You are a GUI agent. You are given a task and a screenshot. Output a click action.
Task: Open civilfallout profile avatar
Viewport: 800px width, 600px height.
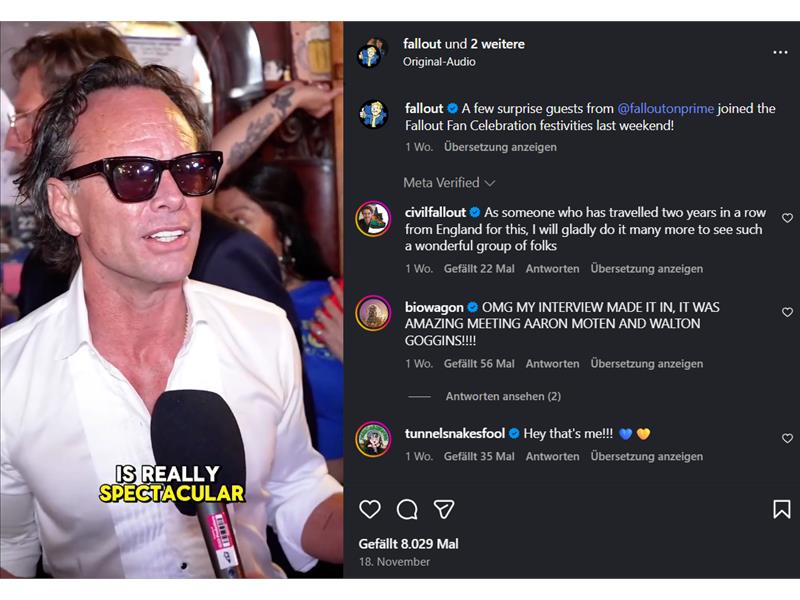point(373,218)
